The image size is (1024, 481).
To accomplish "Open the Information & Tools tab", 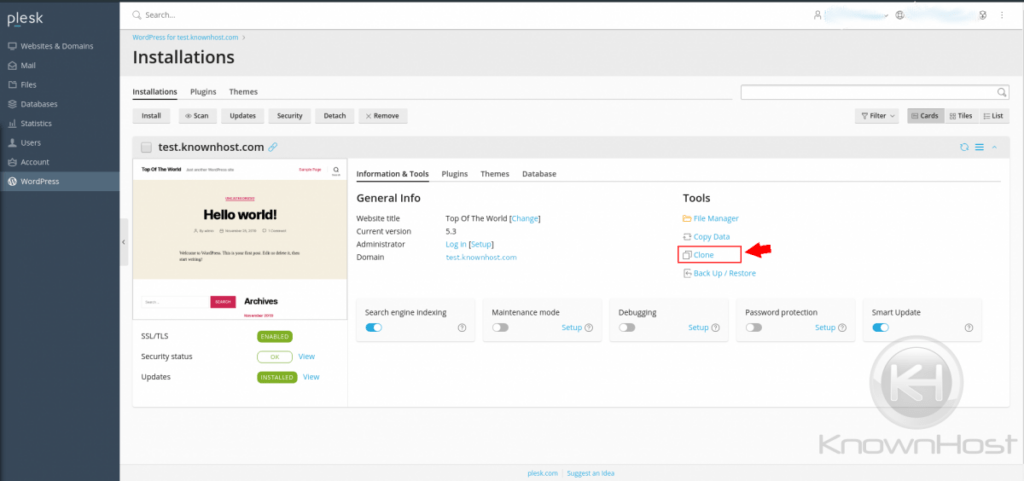I will click(392, 174).
